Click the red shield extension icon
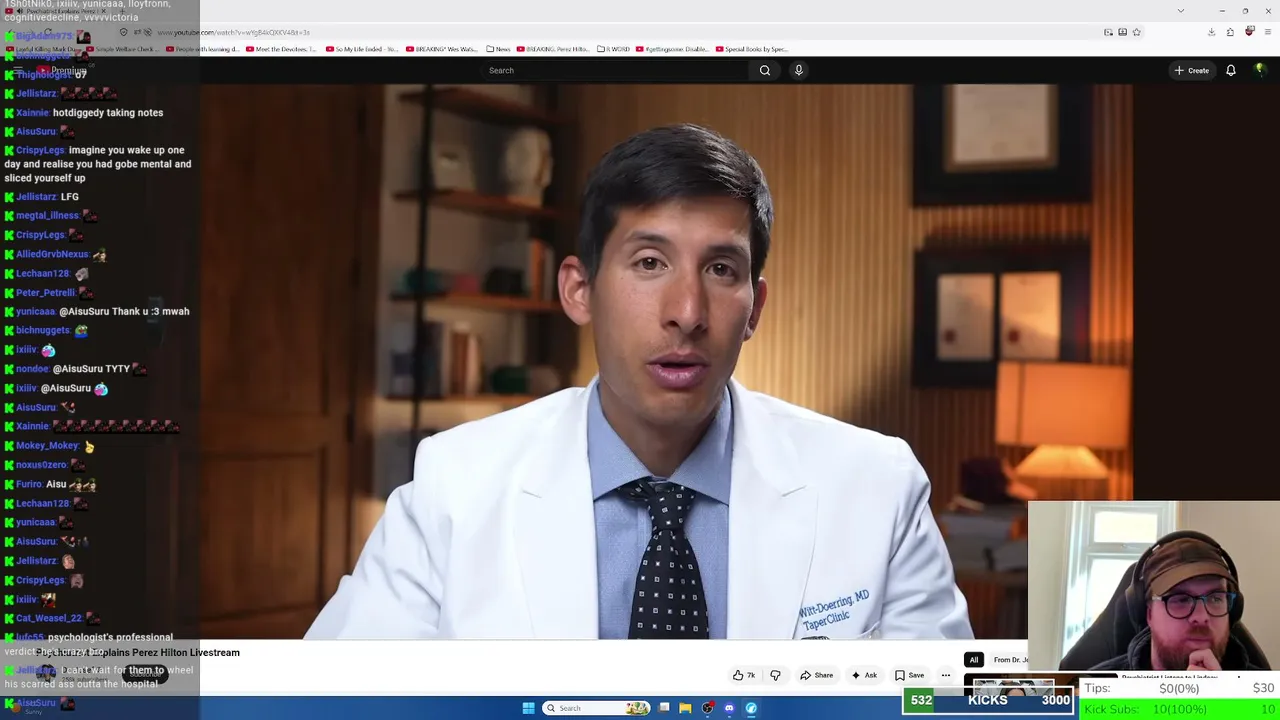The image size is (1280, 720). coord(1249,32)
